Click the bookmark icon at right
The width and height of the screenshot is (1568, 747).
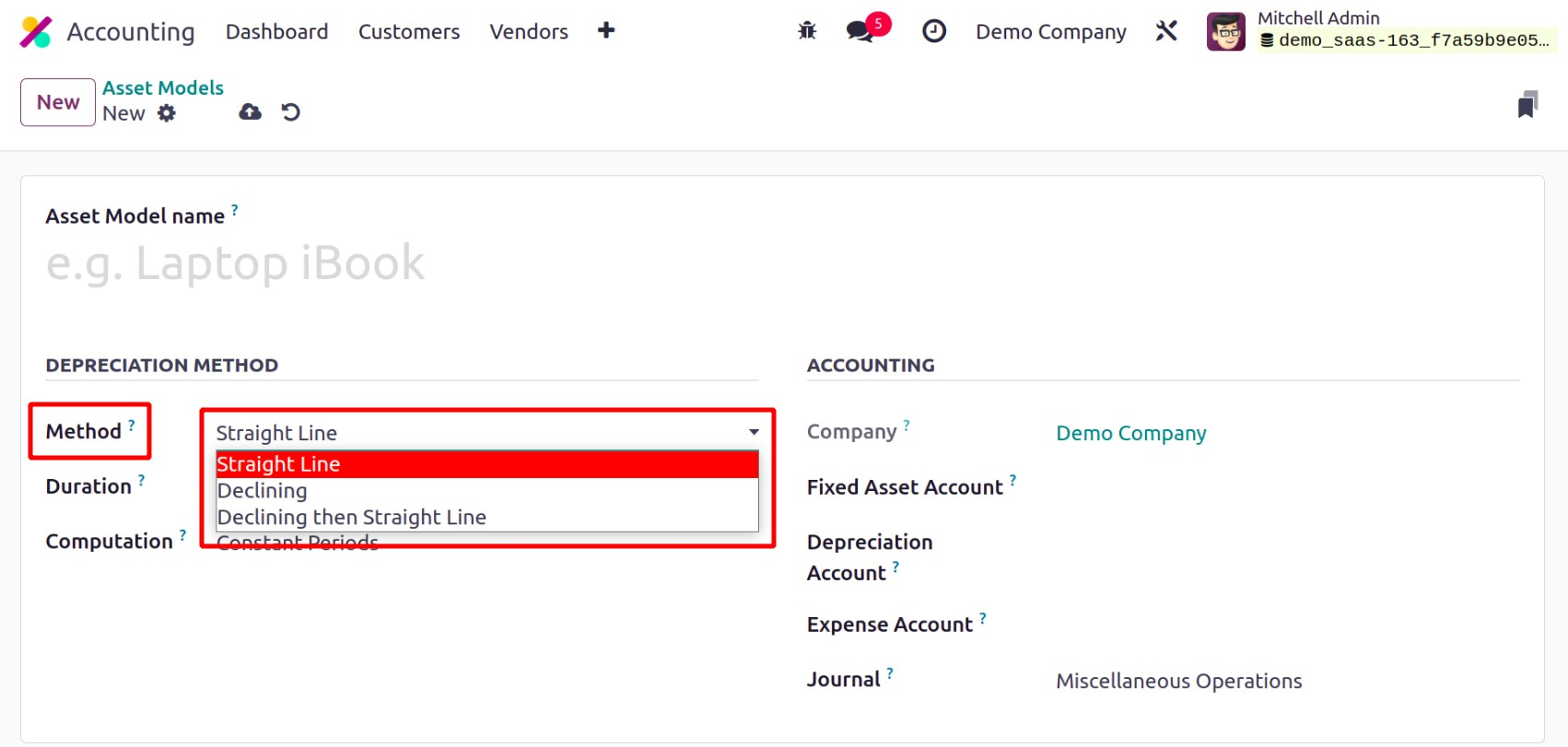pyautogui.click(x=1527, y=105)
